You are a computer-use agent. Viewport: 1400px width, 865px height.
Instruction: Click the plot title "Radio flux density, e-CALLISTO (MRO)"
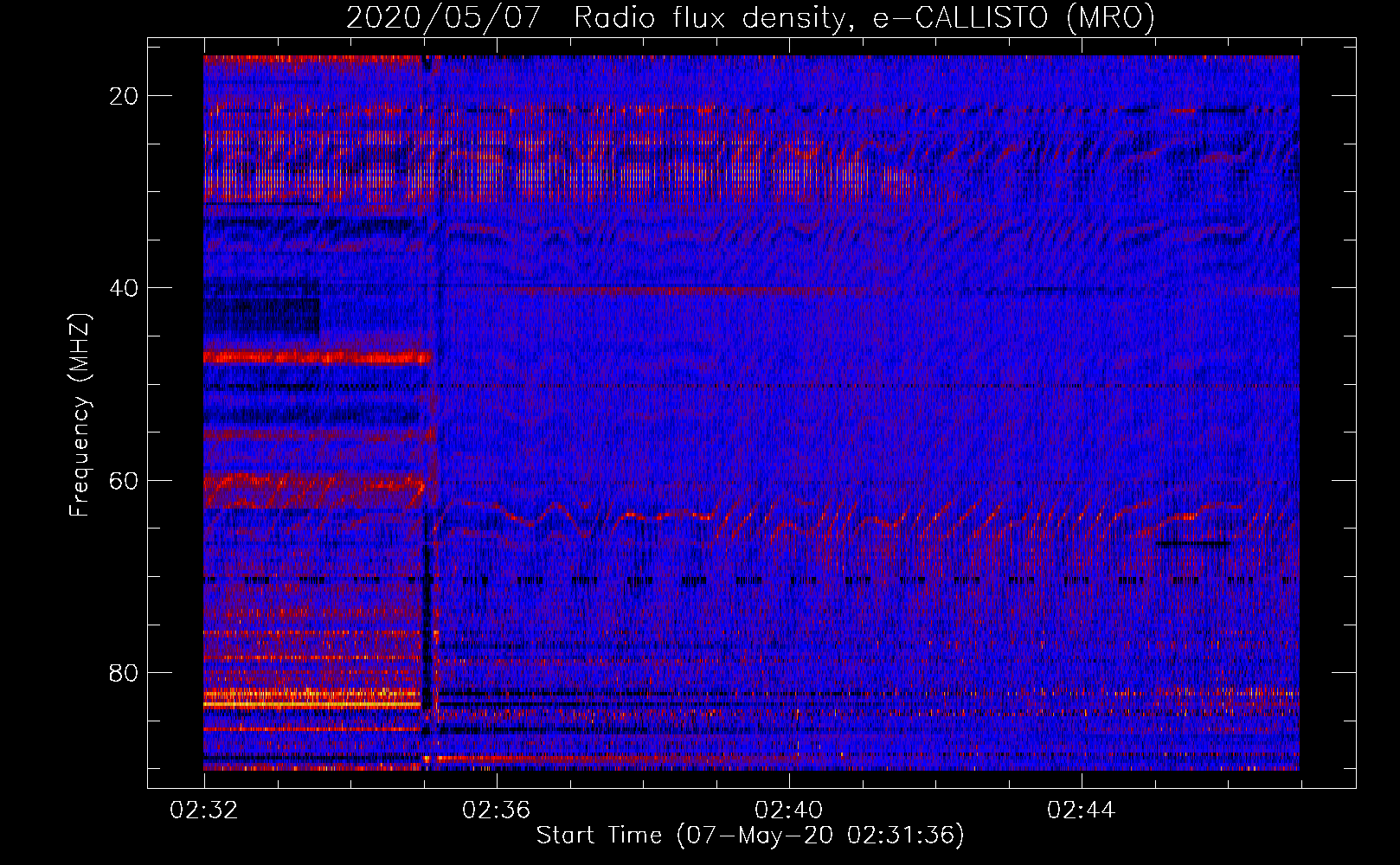click(x=864, y=17)
